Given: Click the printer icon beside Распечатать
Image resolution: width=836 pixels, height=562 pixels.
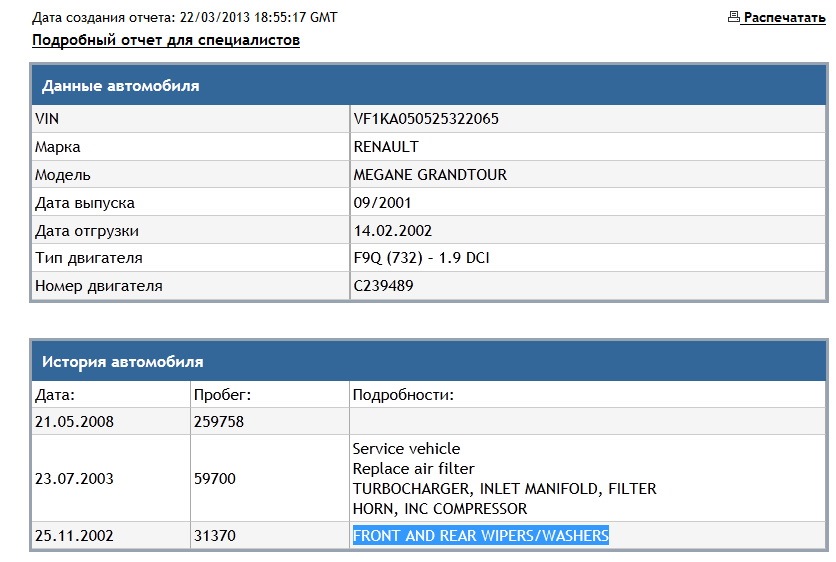Looking at the screenshot, I should click(734, 17).
